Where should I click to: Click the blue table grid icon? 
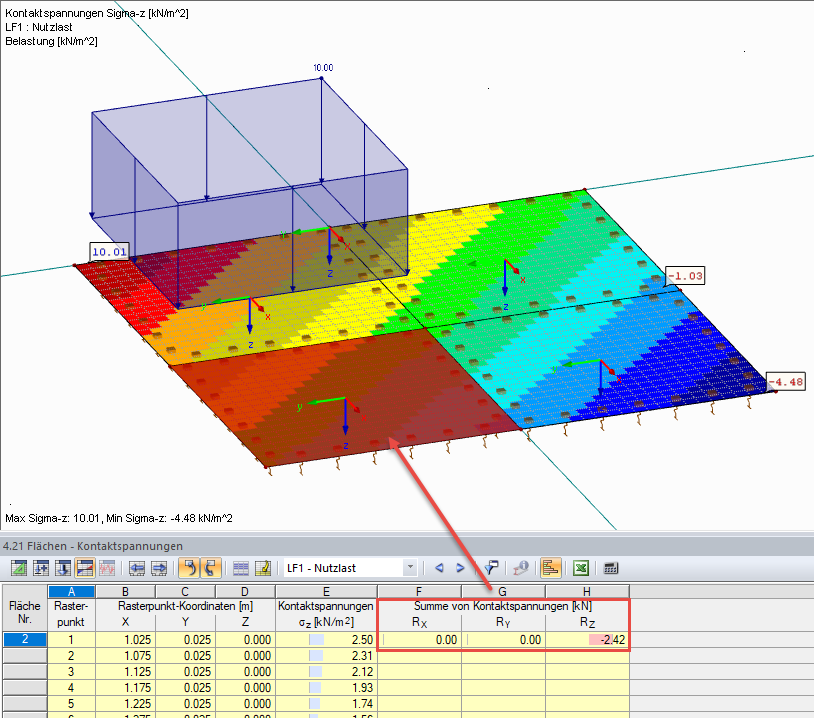[241, 568]
